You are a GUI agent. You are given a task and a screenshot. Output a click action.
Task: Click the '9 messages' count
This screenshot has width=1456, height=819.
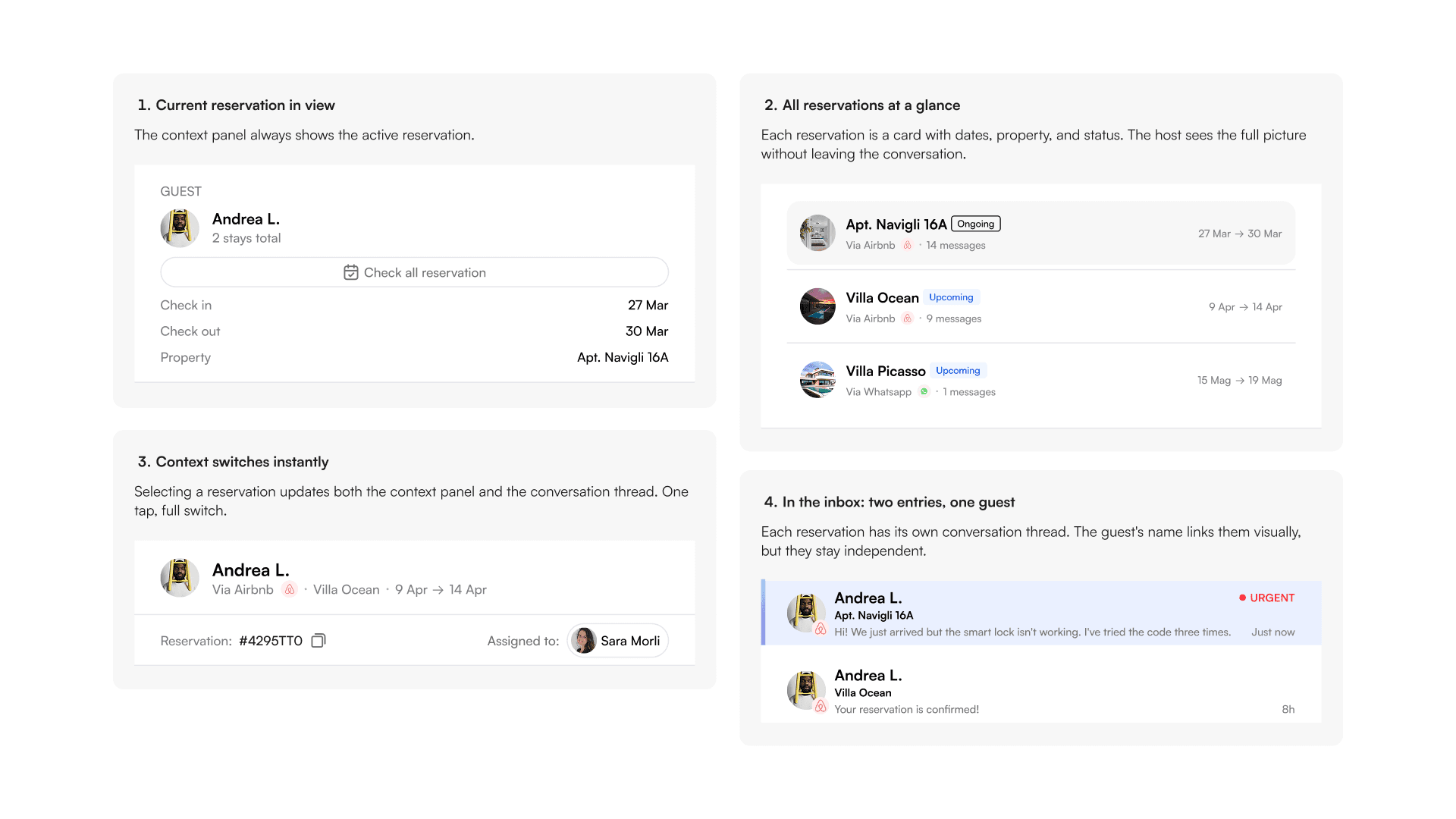pos(953,318)
